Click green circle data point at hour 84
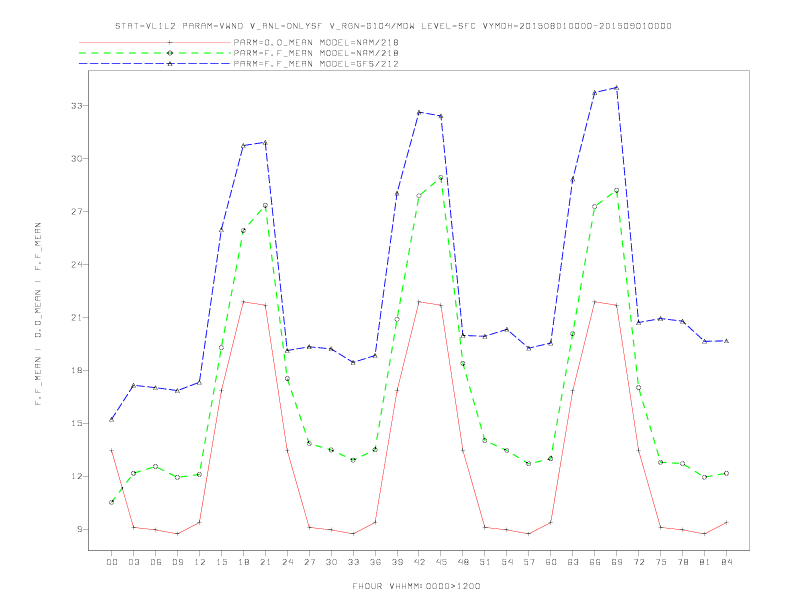Screen dimensions: 792x612 point(726,474)
